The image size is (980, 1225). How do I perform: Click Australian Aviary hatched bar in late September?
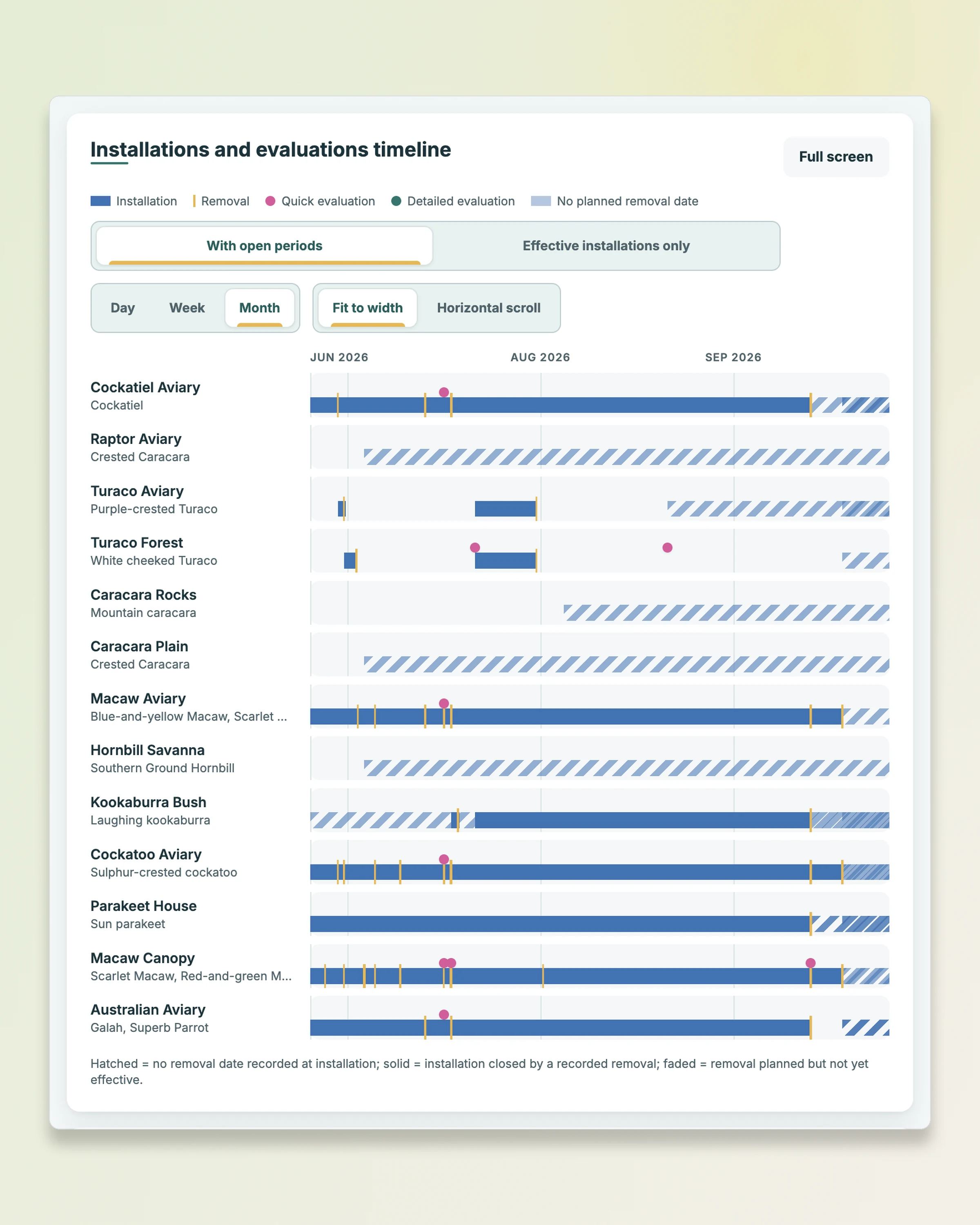[x=865, y=1027]
